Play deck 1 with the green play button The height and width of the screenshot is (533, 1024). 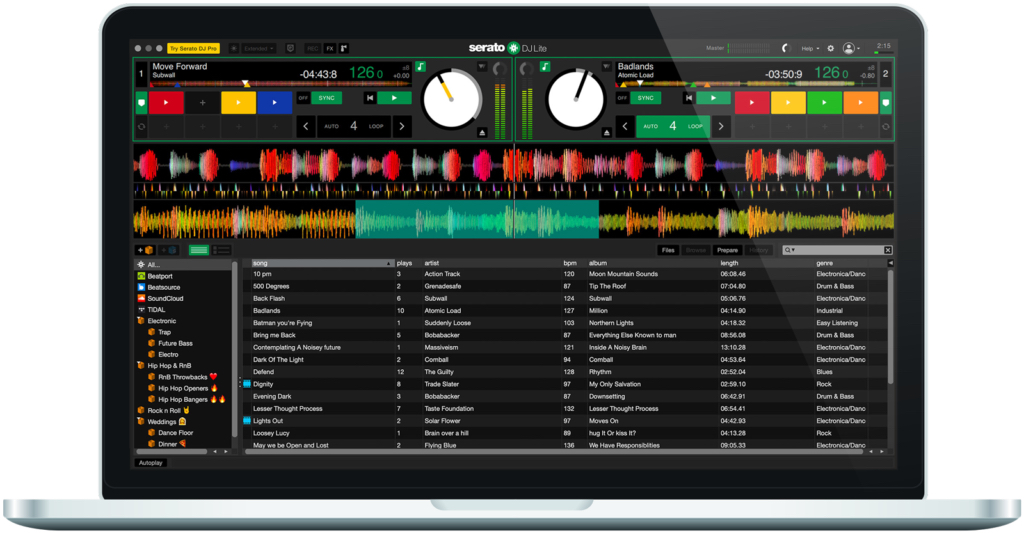[394, 98]
